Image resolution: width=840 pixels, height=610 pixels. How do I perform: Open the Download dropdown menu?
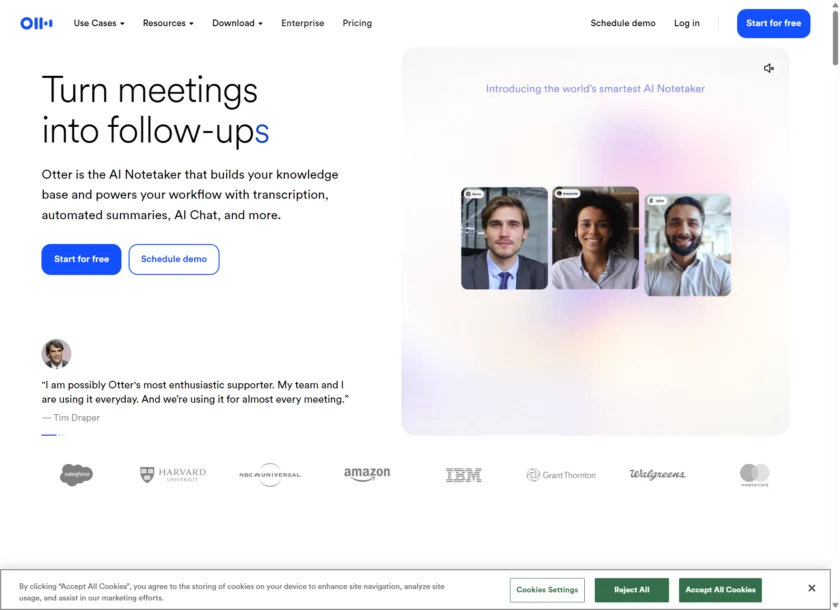237,23
